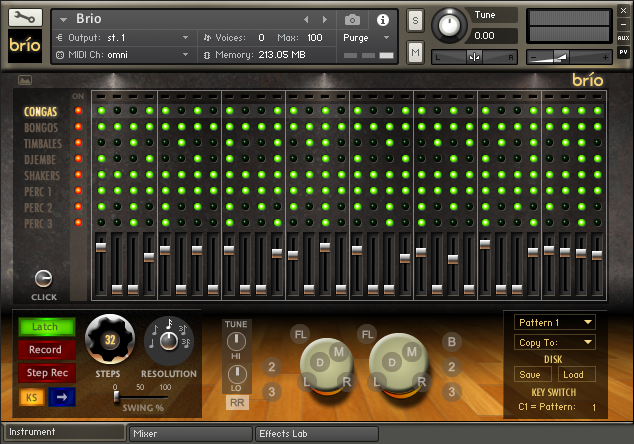Click the STEPS 32 dial

coord(110,339)
